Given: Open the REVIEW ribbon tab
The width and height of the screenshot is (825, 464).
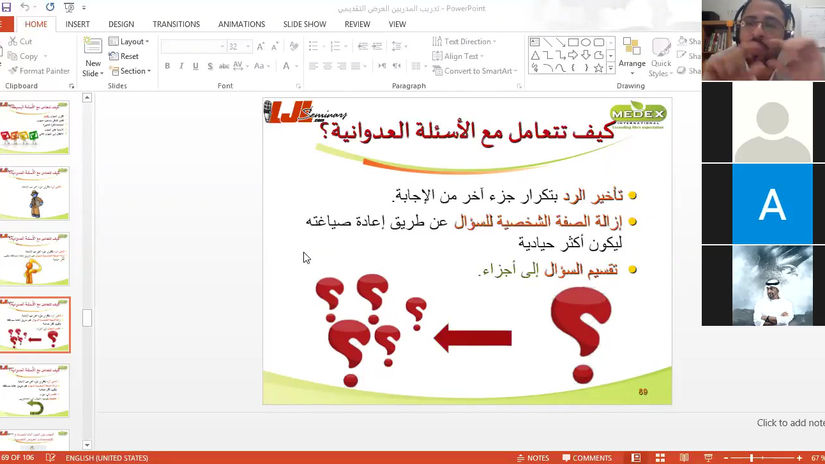Looking at the screenshot, I should (357, 24).
